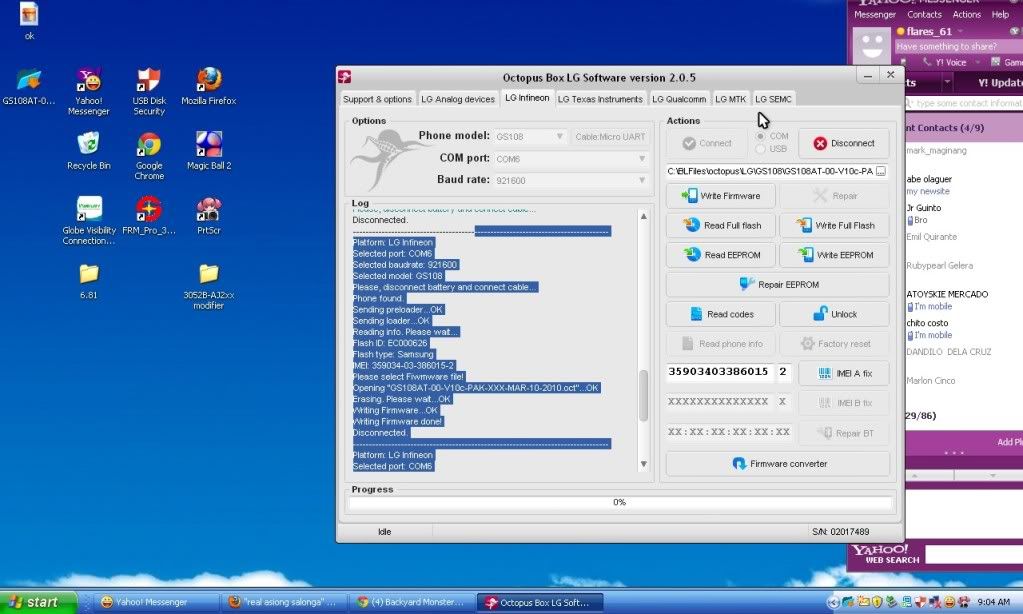Click Write EEPROM button
Image resolution: width=1023 pixels, height=614 pixels.
tap(834, 255)
